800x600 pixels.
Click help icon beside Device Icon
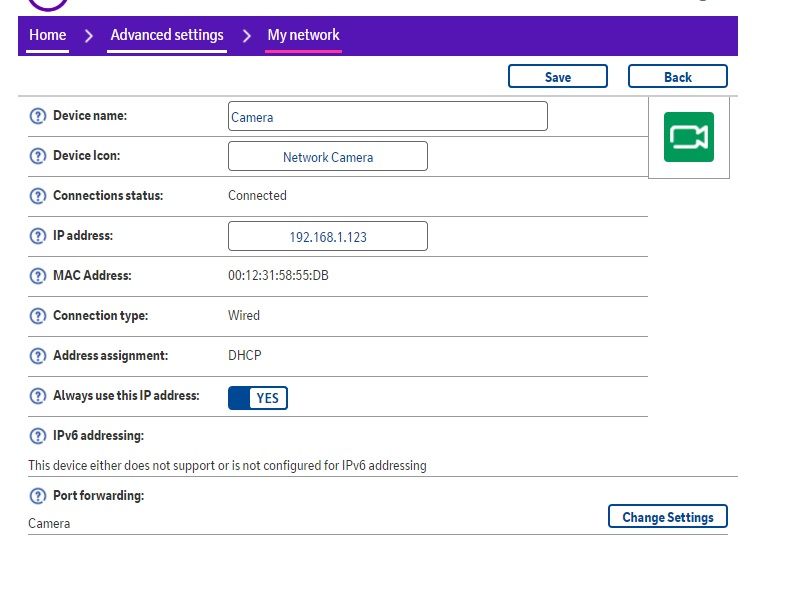(x=38, y=156)
